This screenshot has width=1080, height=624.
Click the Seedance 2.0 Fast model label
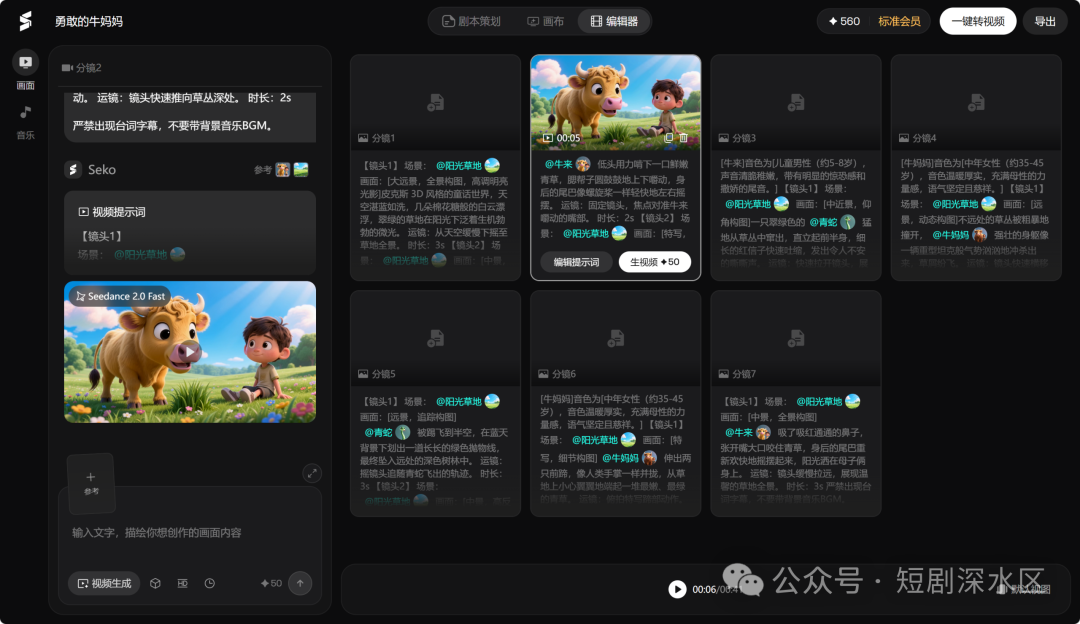[120, 296]
